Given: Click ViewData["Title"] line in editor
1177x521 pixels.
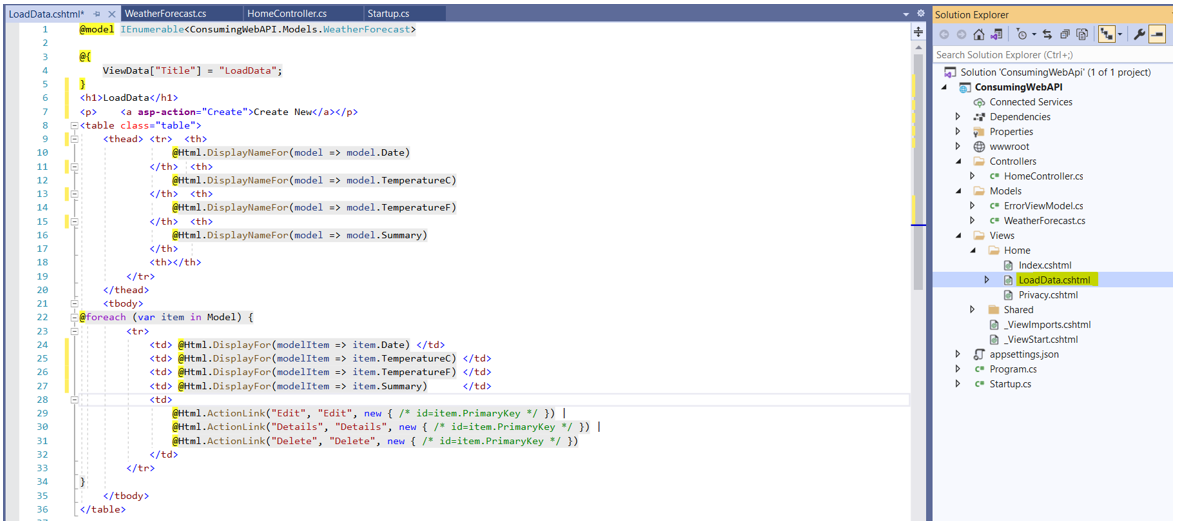Looking at the screenshot, I should point(192,71).
